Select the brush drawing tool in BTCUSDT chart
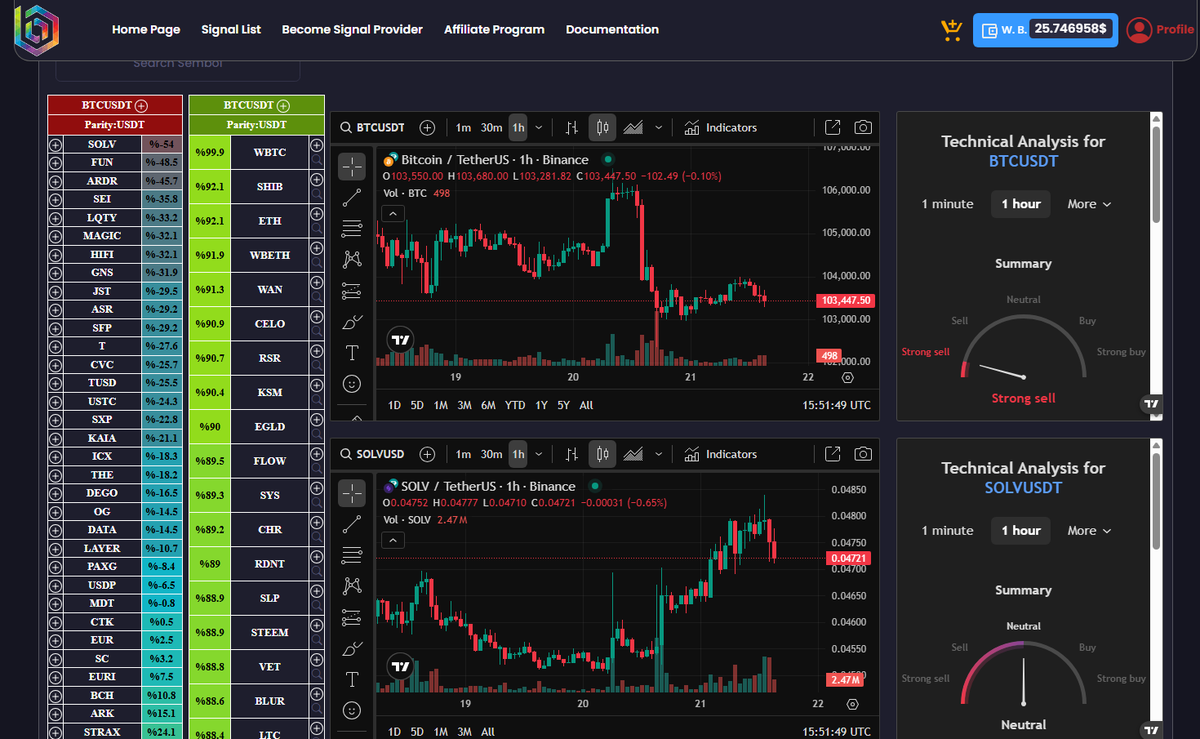This screenshot has width=1200, height=739. [x=352, y=321]
